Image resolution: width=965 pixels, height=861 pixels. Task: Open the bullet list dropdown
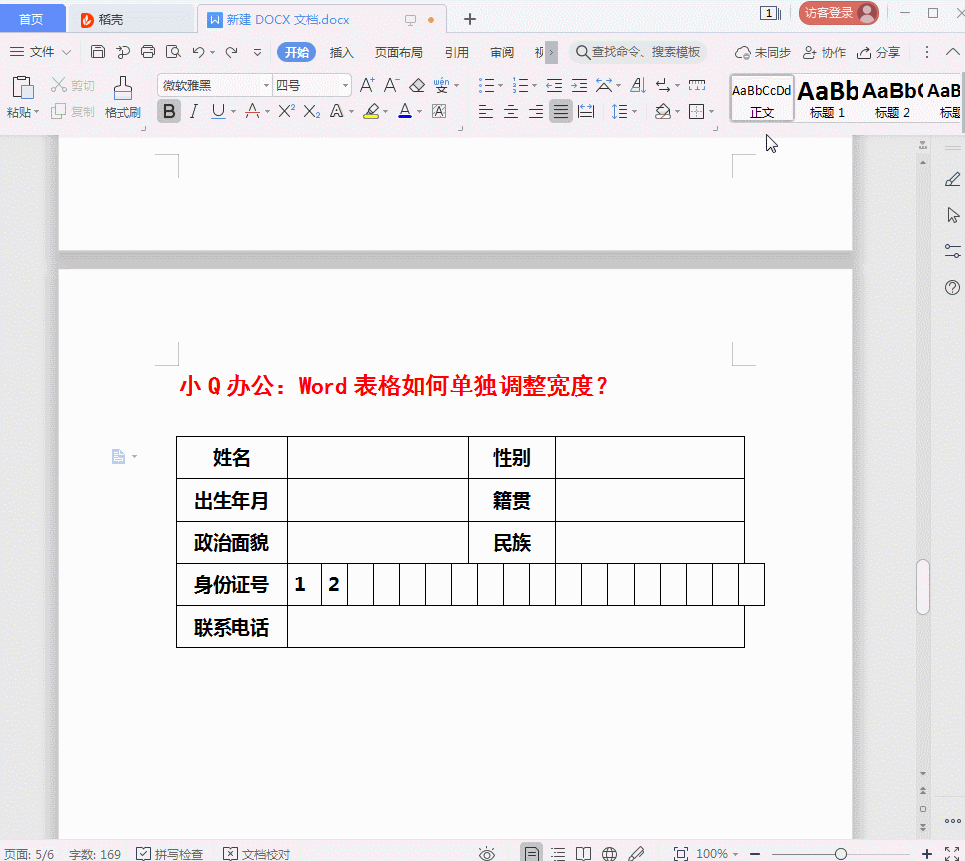500,86
